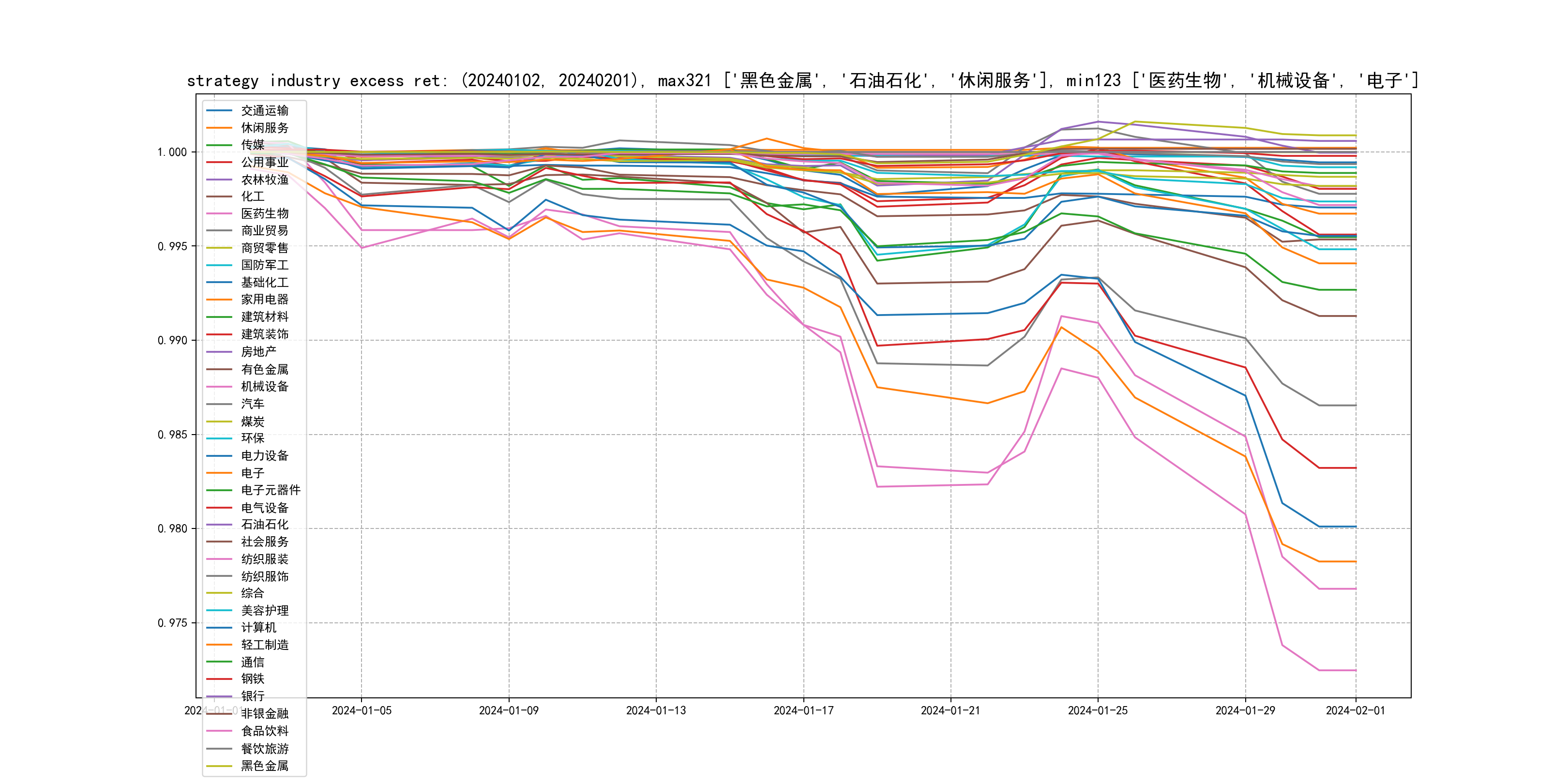
Task: Click the green swatch beside 通信
Action: (219, 662)
